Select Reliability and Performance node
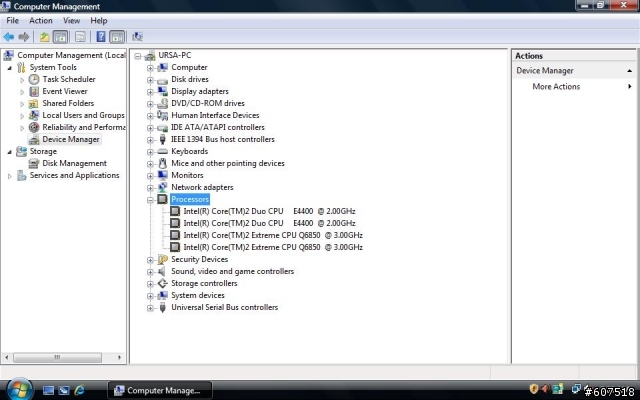 pyautogui.click(x=84, y=127)
